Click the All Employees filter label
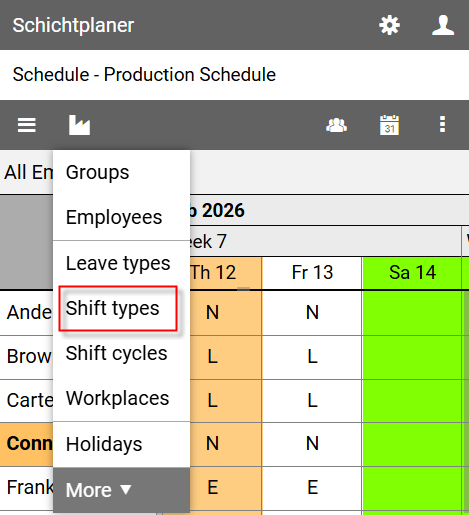 (x=28, y=172)
